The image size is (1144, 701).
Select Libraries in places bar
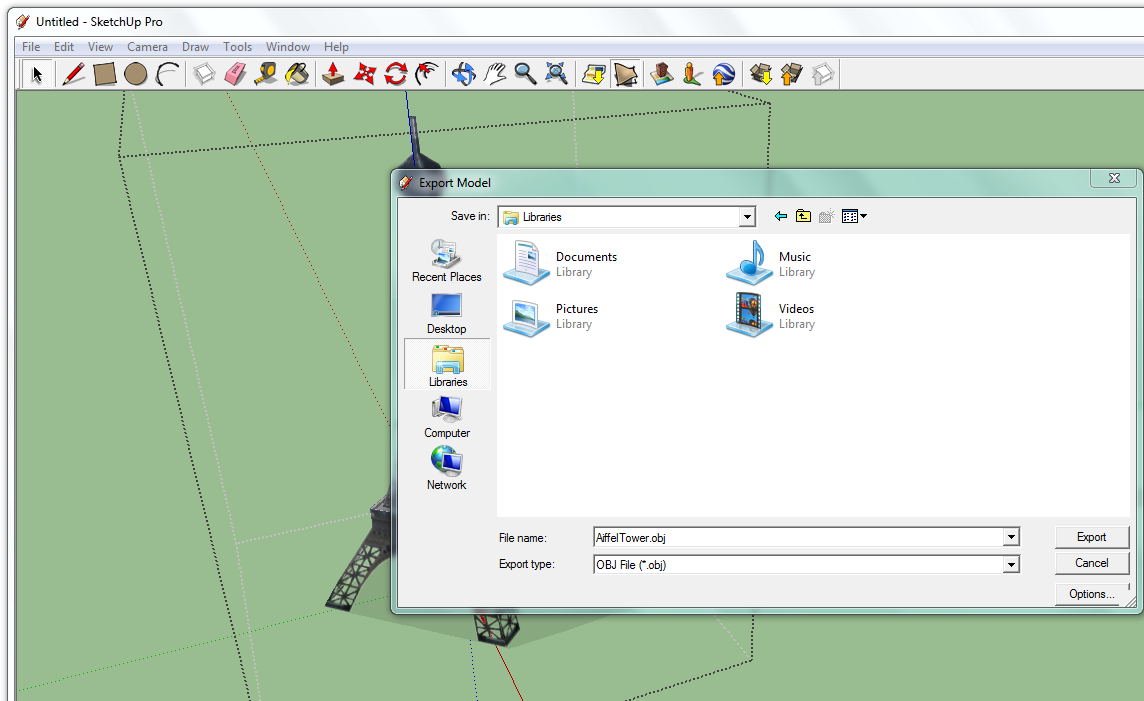tap(447, 365)
